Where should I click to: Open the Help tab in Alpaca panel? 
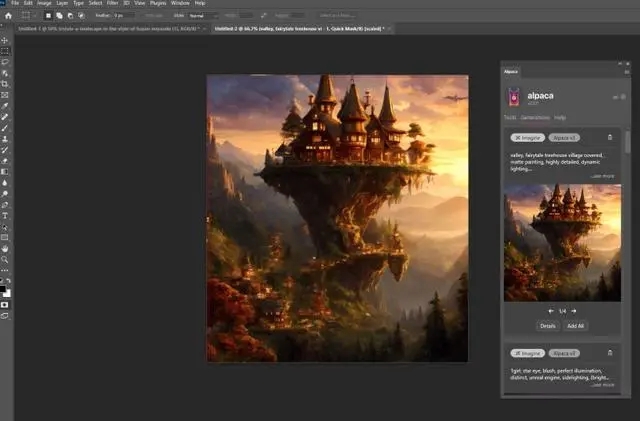click(560, 117)
